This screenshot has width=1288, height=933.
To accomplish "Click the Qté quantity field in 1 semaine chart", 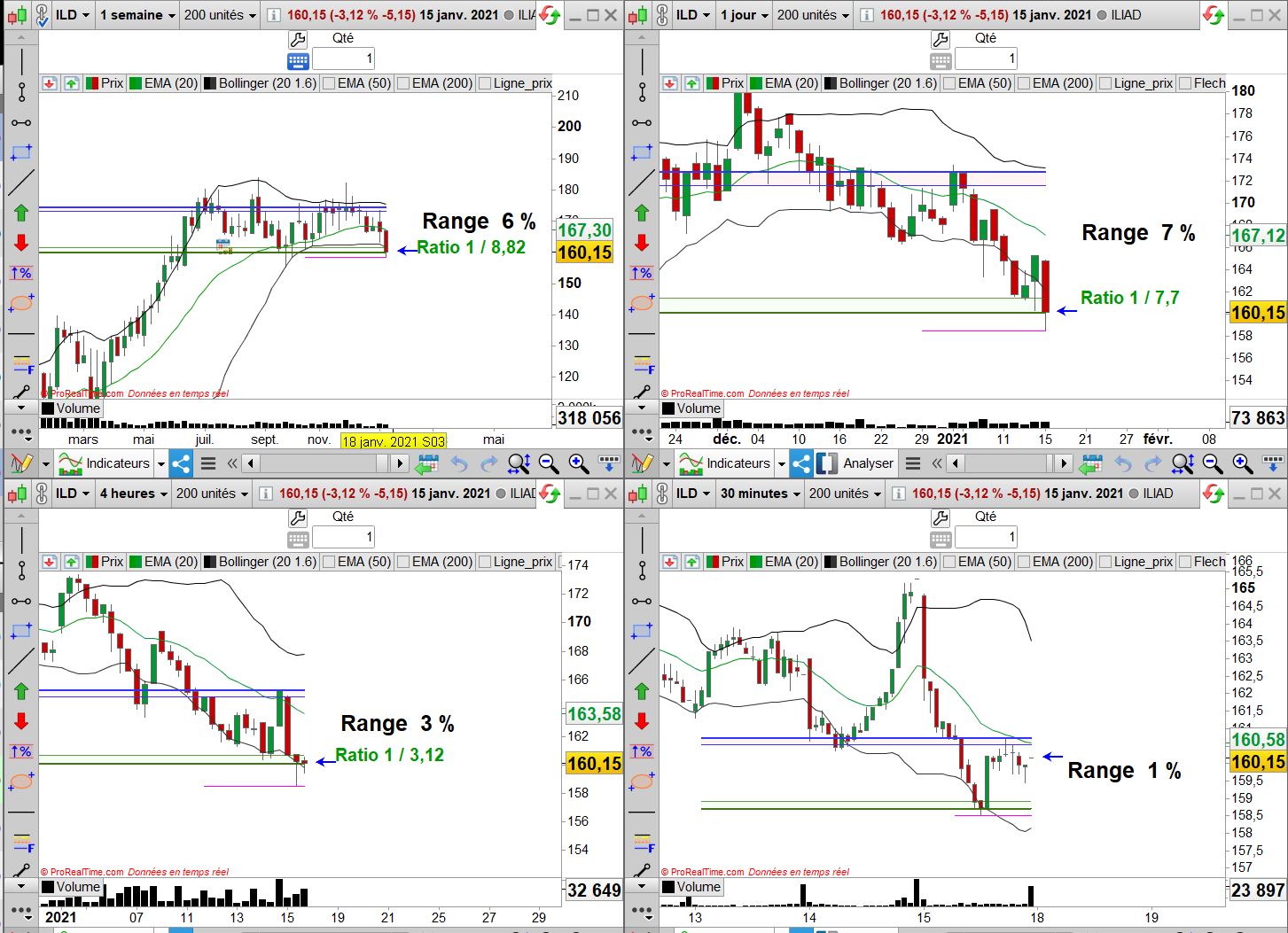I will [344, 59].
